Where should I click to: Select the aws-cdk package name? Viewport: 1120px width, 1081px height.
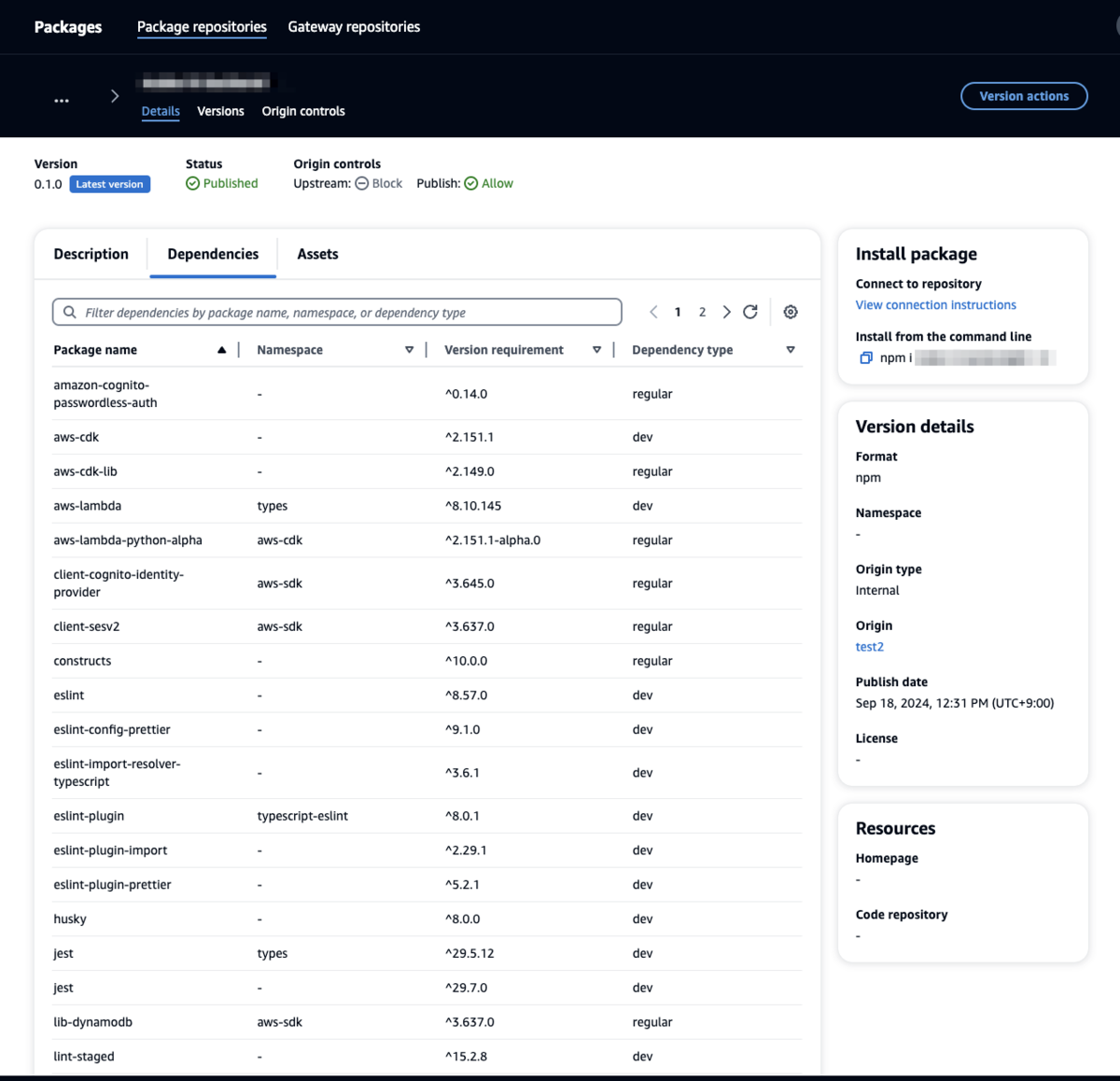pos(77,437)
